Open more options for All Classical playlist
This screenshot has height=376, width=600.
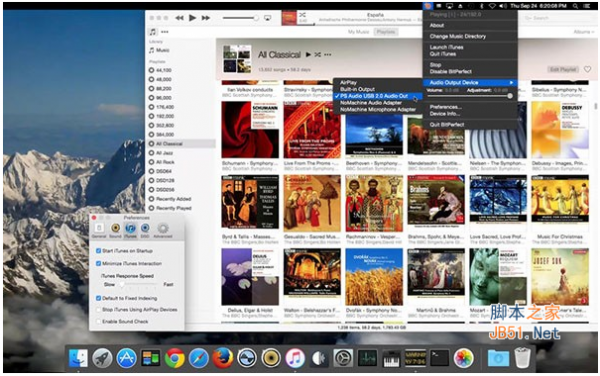pos(328,55)
